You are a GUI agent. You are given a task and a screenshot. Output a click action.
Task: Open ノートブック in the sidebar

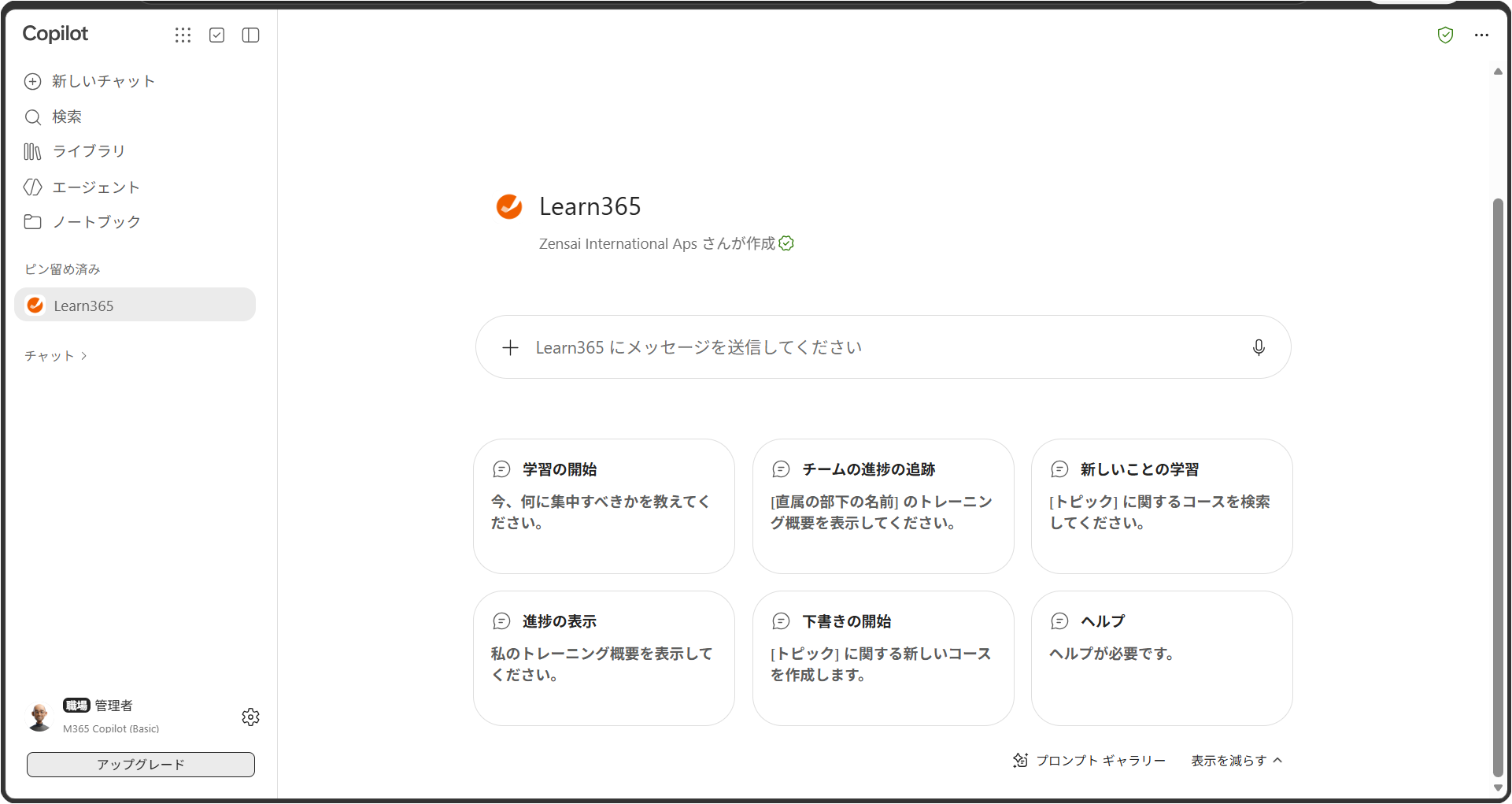coord(83,222)
